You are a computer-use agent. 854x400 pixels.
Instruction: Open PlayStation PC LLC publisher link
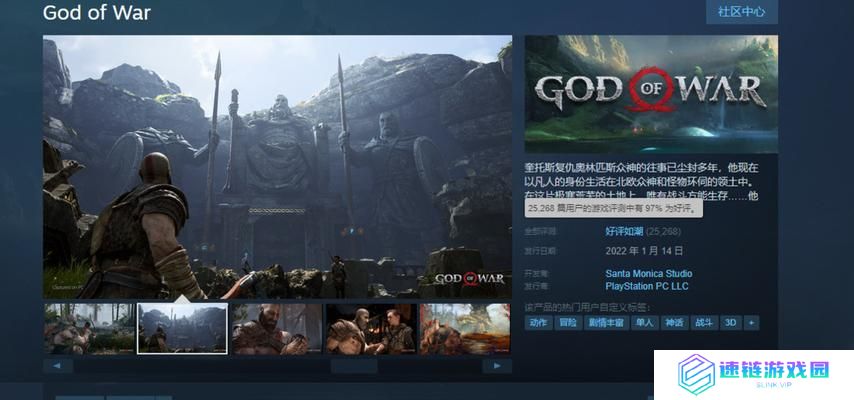pos(647,286)
